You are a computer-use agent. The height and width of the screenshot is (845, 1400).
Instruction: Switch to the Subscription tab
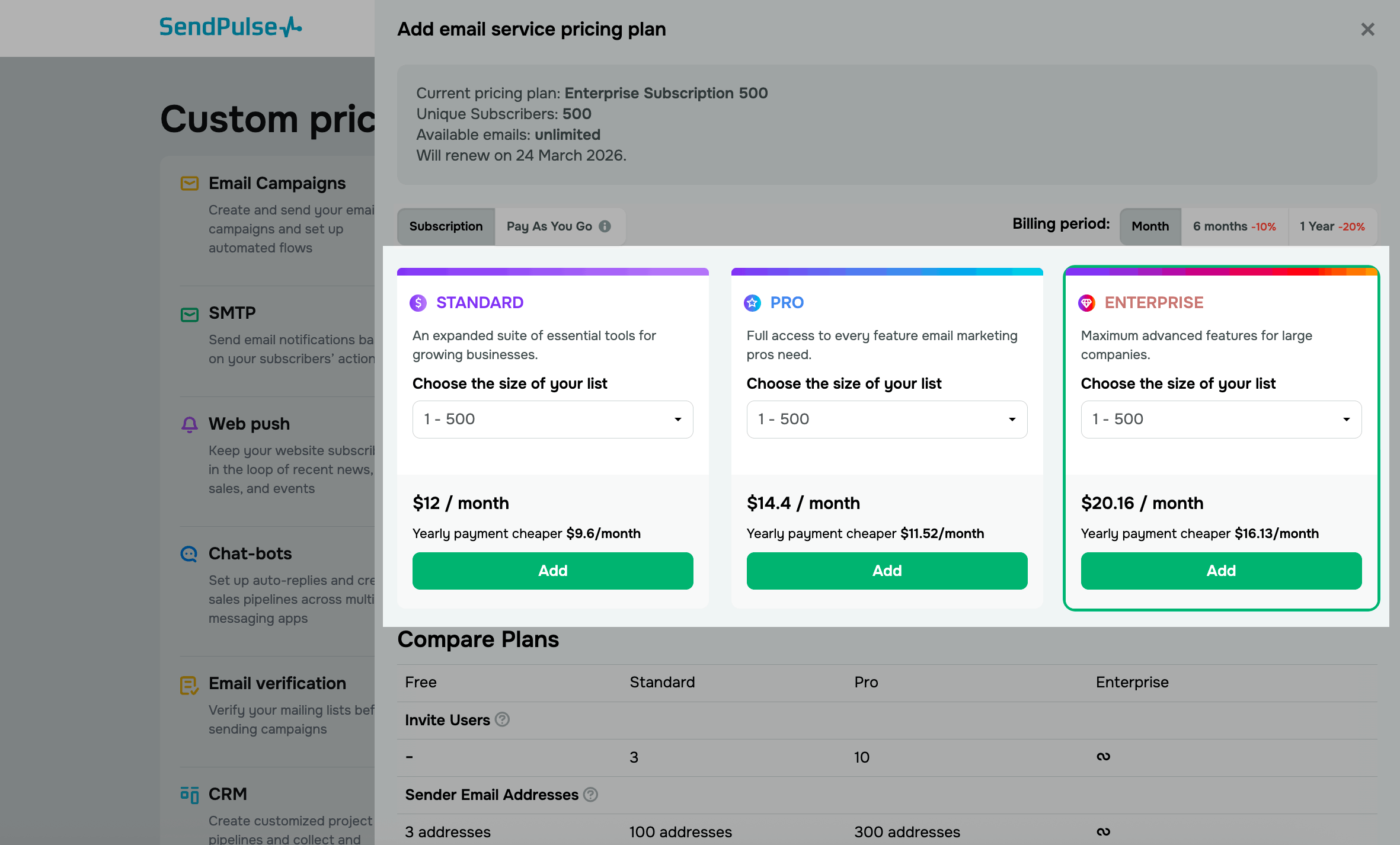pyautogui.click(x=446, y=226)
